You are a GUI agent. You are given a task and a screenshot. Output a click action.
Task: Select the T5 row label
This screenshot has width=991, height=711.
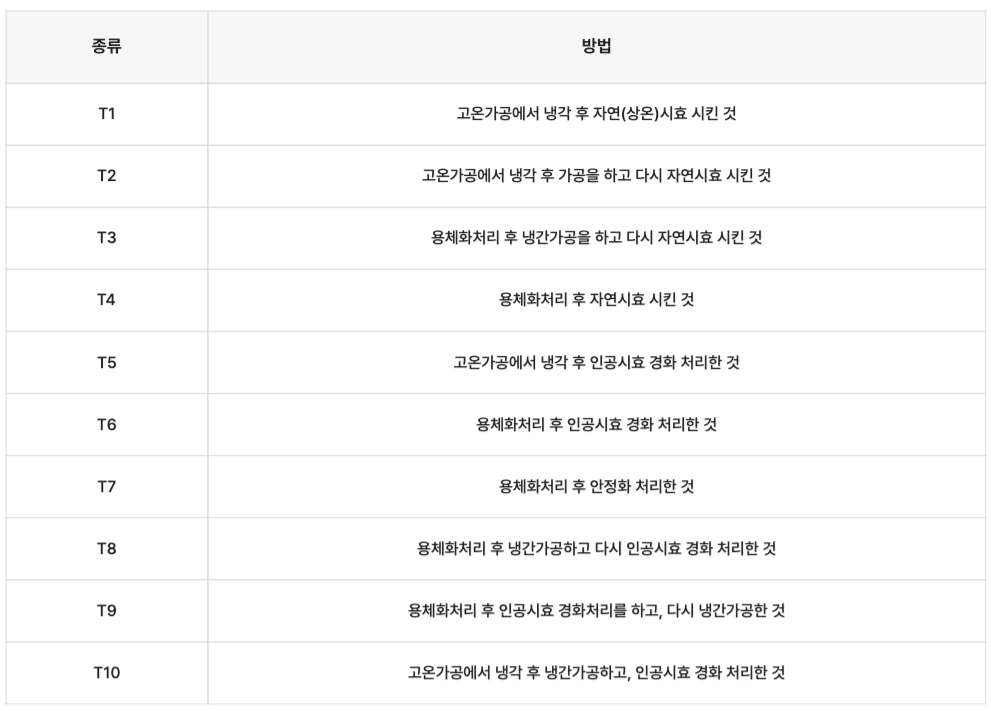pos(106,362)
